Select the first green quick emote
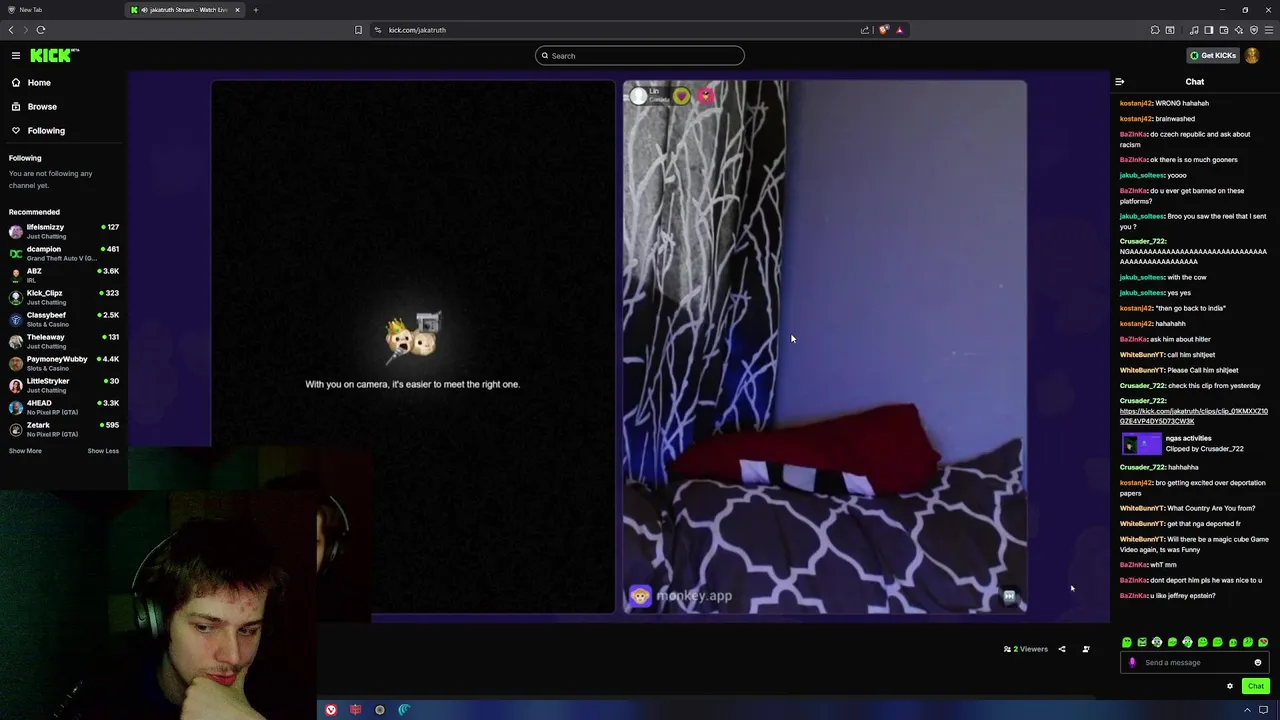 tap(1127, 642)
